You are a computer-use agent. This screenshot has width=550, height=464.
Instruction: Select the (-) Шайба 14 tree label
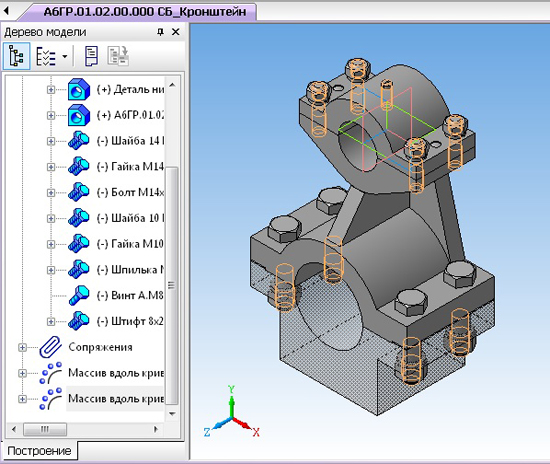tap(130, 141)
